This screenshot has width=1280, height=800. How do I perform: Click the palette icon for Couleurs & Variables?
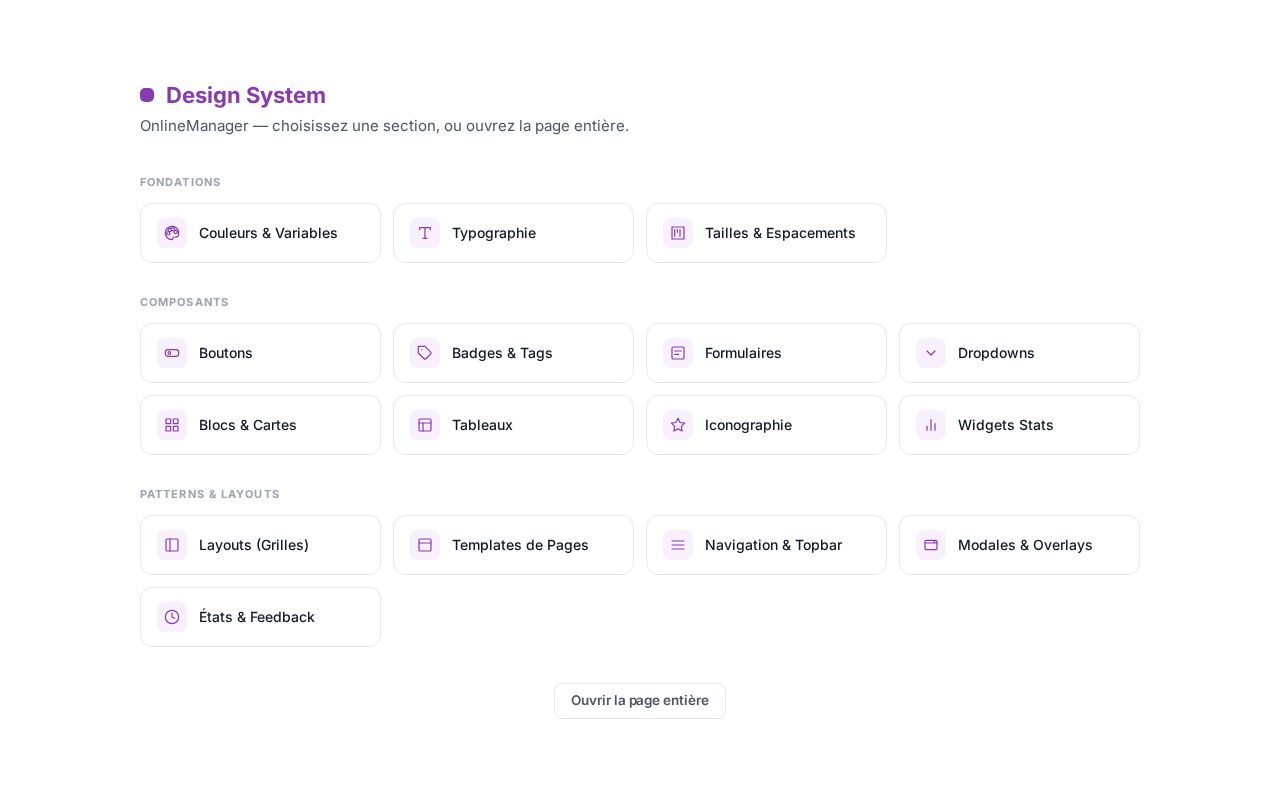point(172,233)
